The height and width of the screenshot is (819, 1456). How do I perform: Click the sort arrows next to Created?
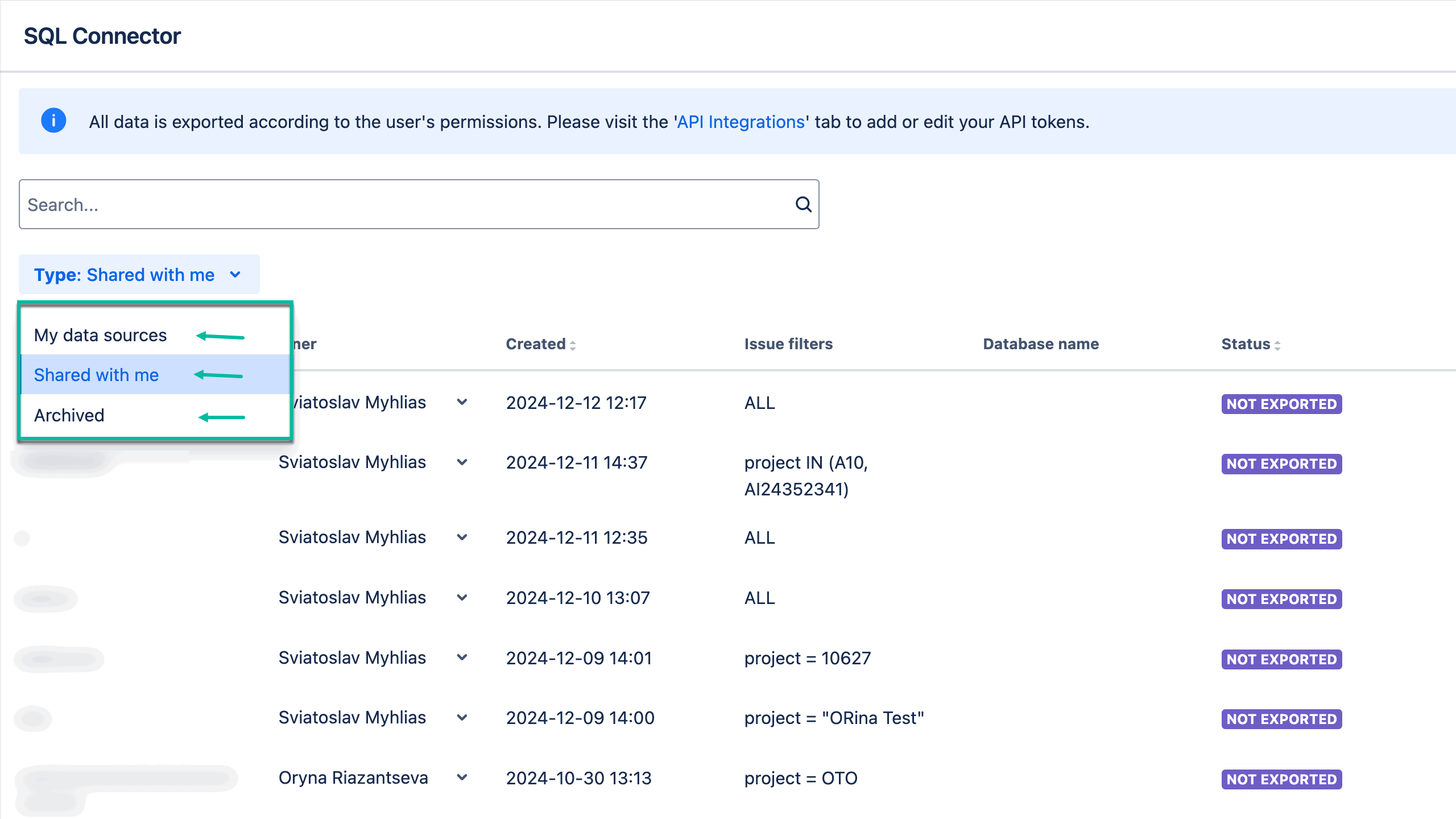(x=573, y=344)
